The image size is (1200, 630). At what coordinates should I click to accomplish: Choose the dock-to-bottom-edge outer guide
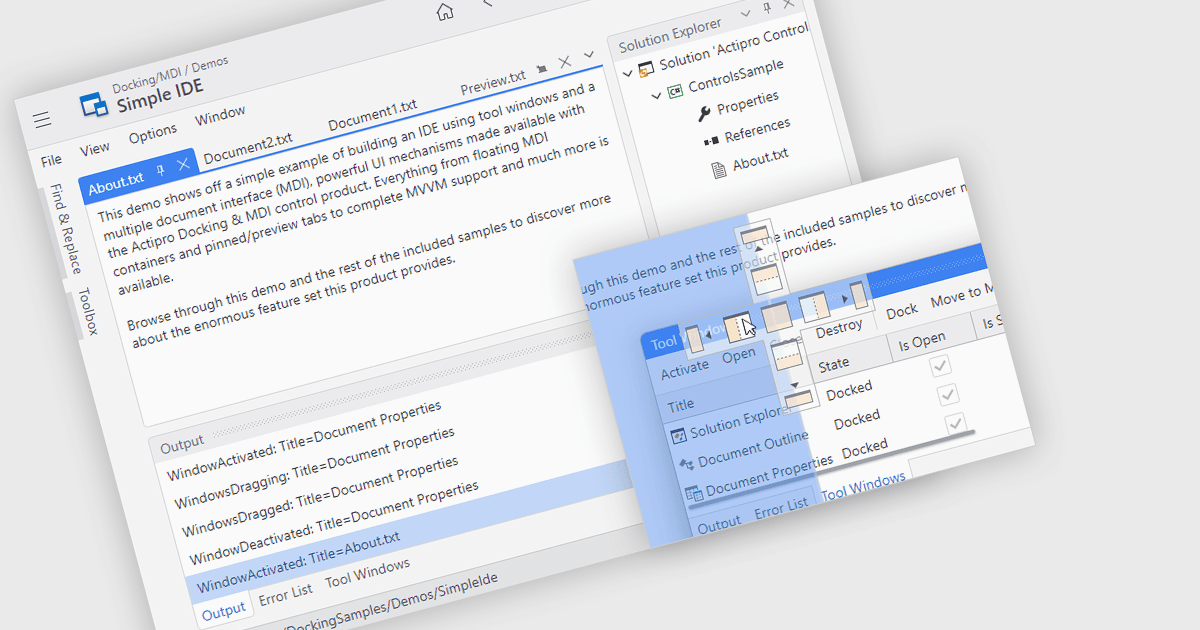pos(797,399)
